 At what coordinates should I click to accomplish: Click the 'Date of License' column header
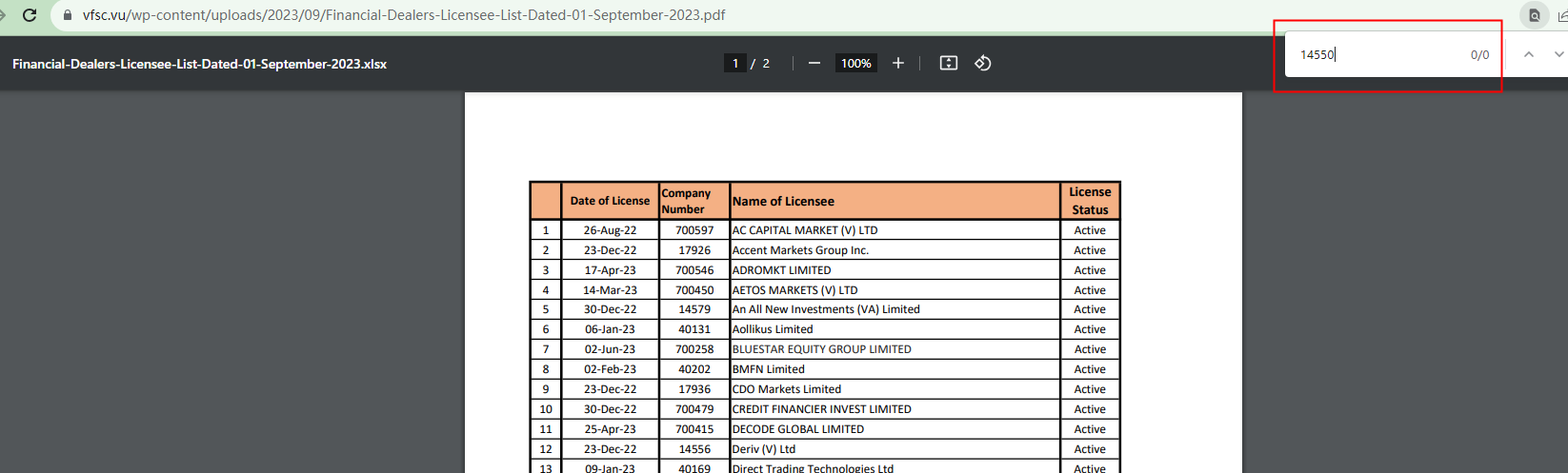coord(610,201)
